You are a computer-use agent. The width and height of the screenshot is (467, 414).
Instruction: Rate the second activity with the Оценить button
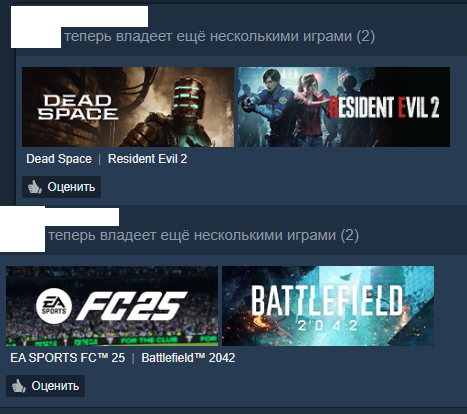click(45, 386)
